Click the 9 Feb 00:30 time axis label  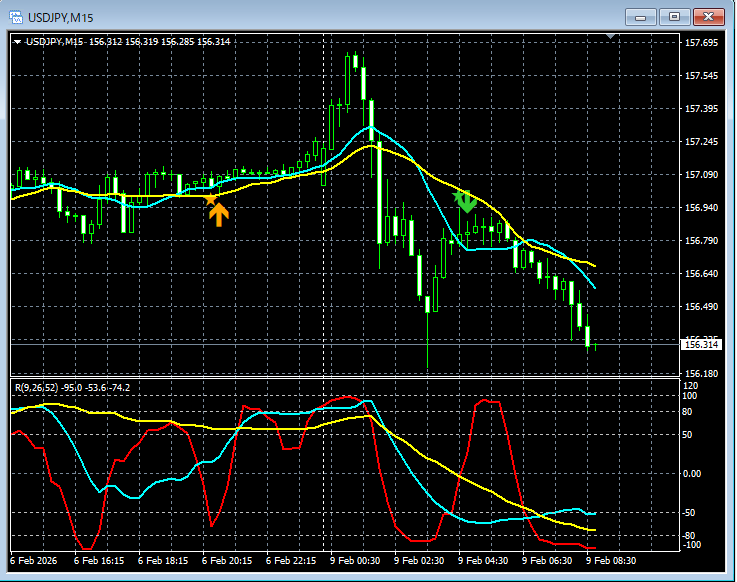355,561
